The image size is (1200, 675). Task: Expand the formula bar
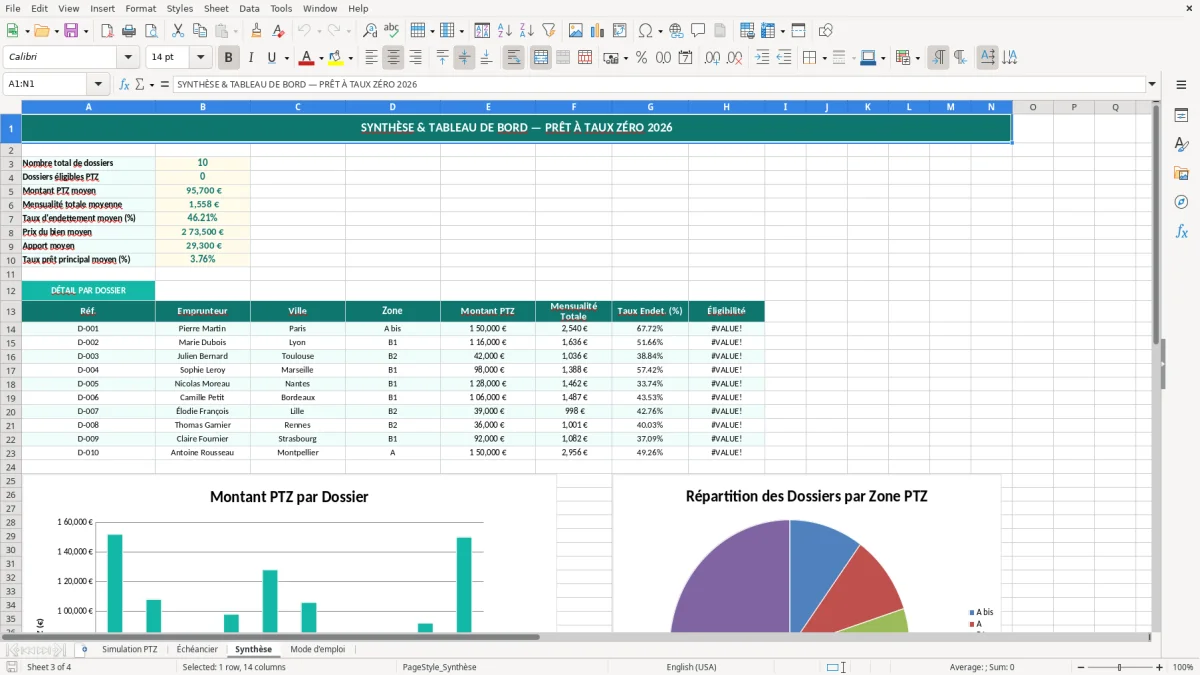point(1153,84)
